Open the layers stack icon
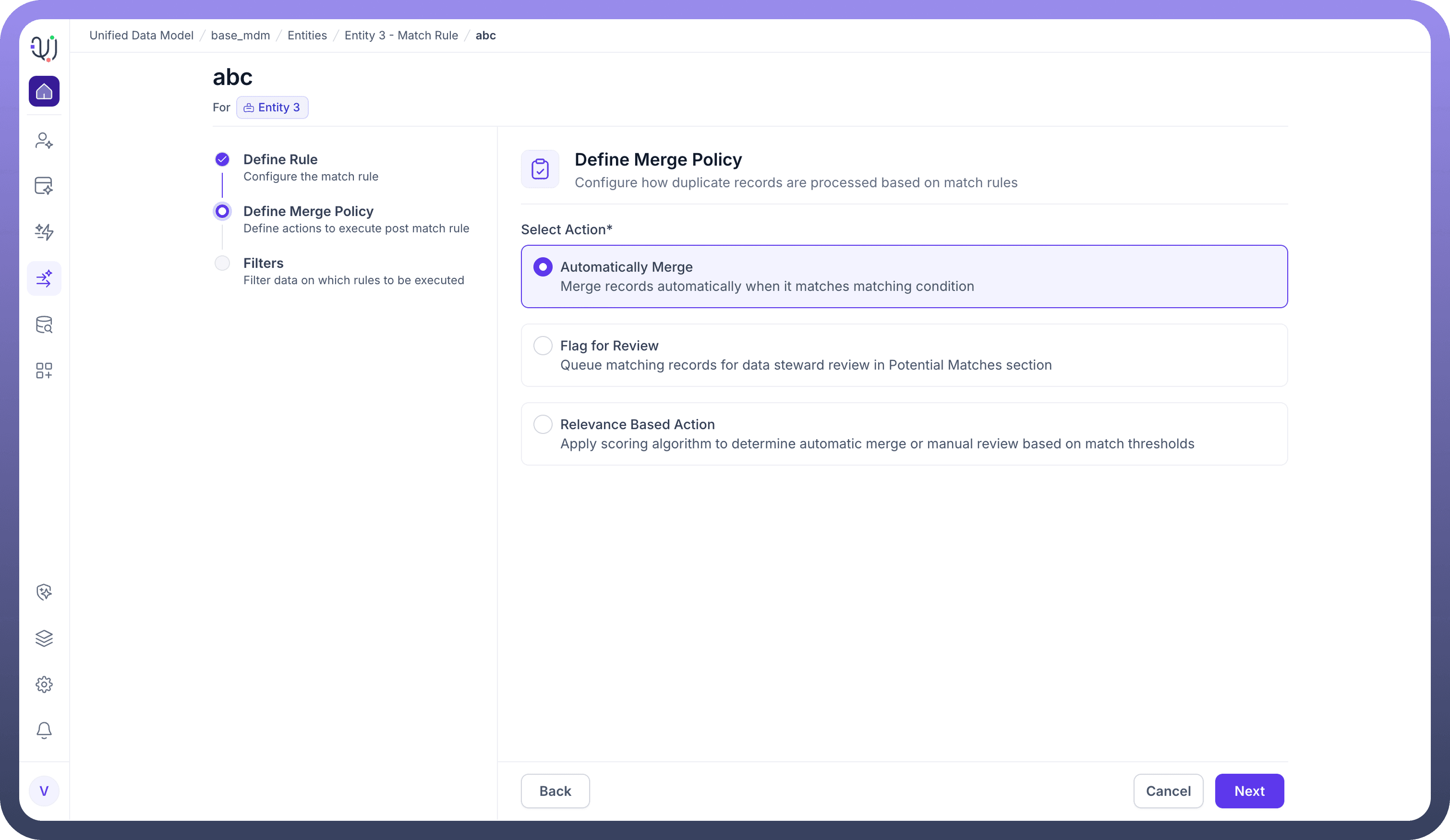 point(44,638)
